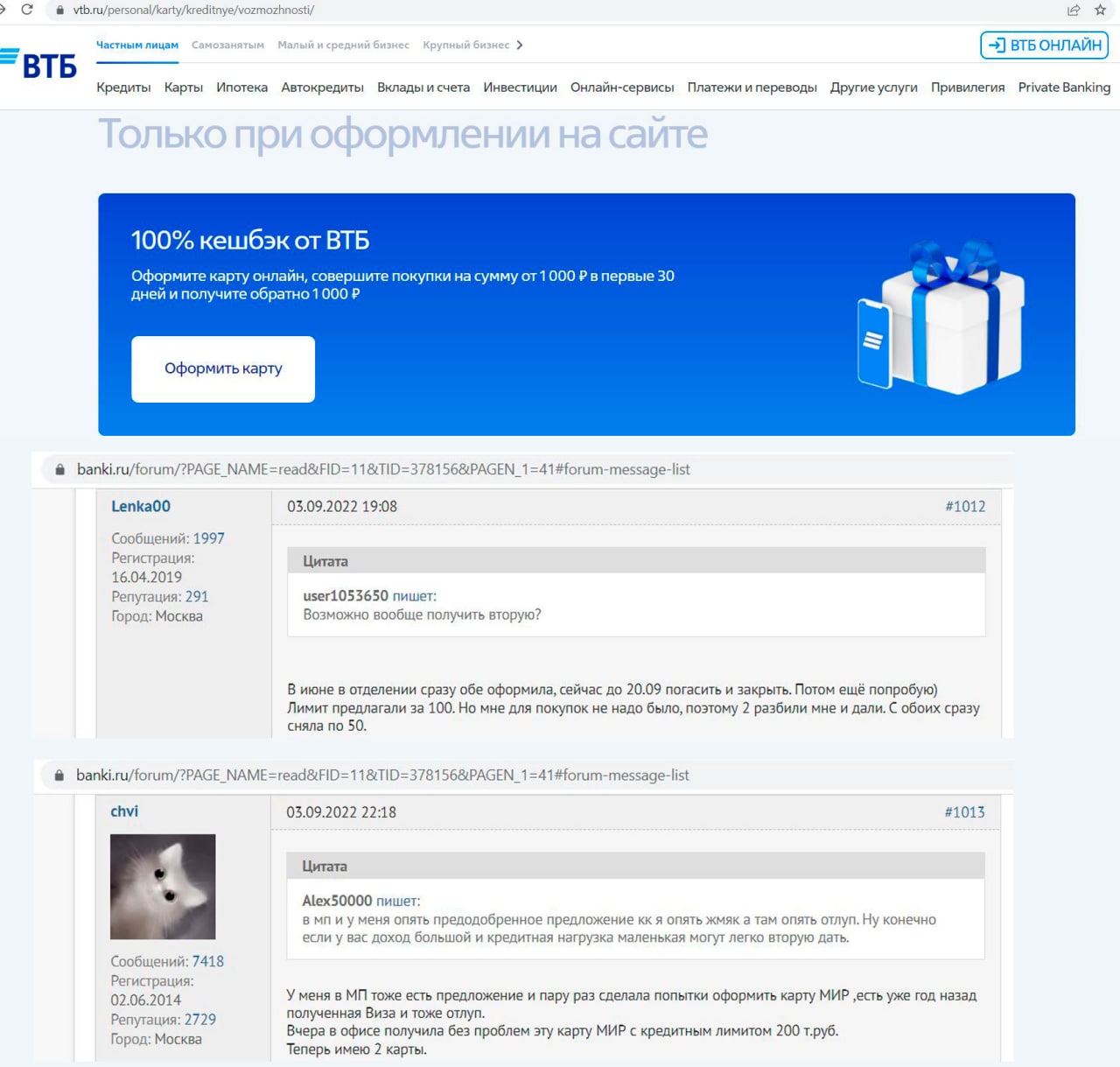Open the Малый и средний бизнес tab
The height and width of the screenshot is (1067, 1120).
click(343, 46)
